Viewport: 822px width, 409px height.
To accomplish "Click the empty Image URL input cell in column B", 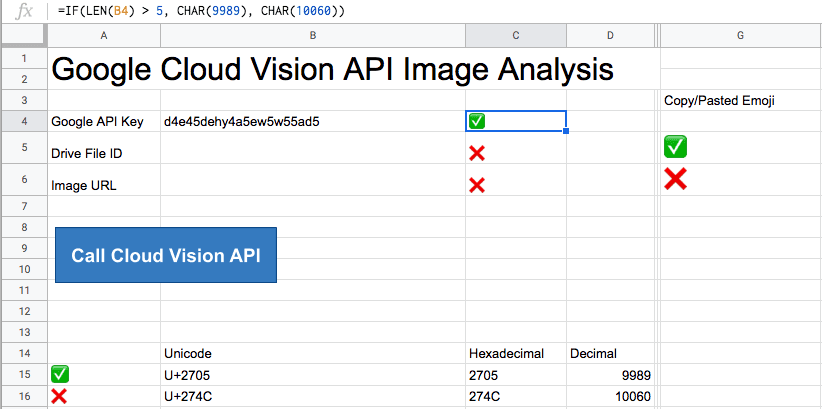I will (x=313, y=180).
